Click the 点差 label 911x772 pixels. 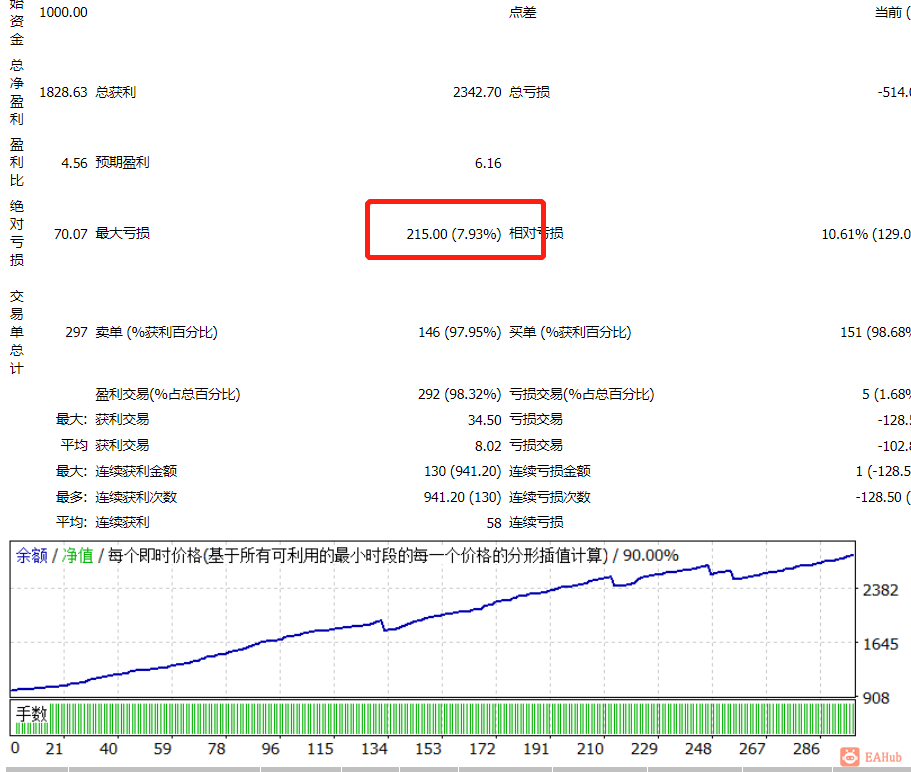(522, 12)
